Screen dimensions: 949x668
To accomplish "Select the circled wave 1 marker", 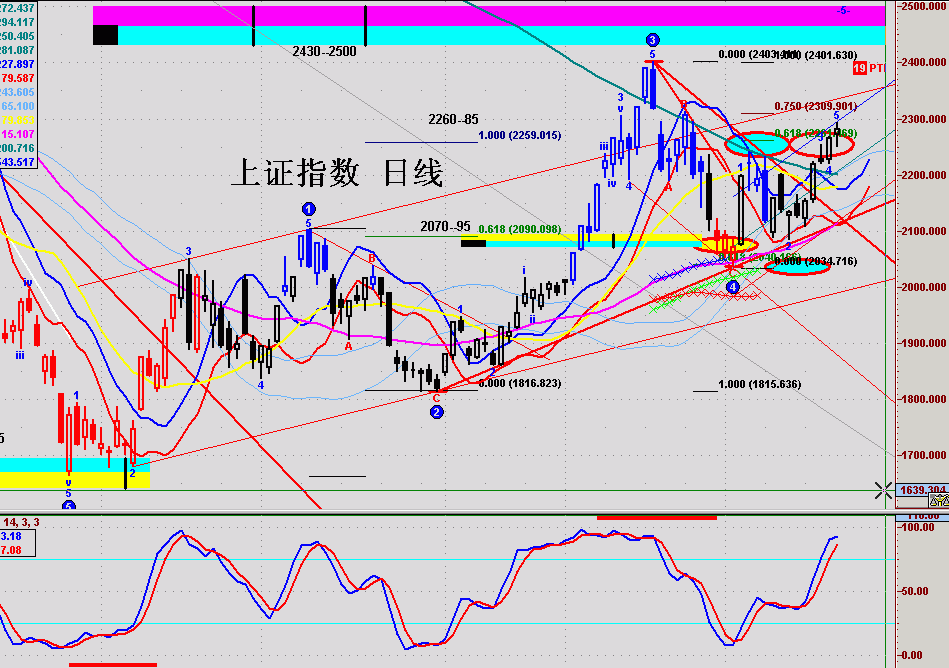I will (309, 209).
